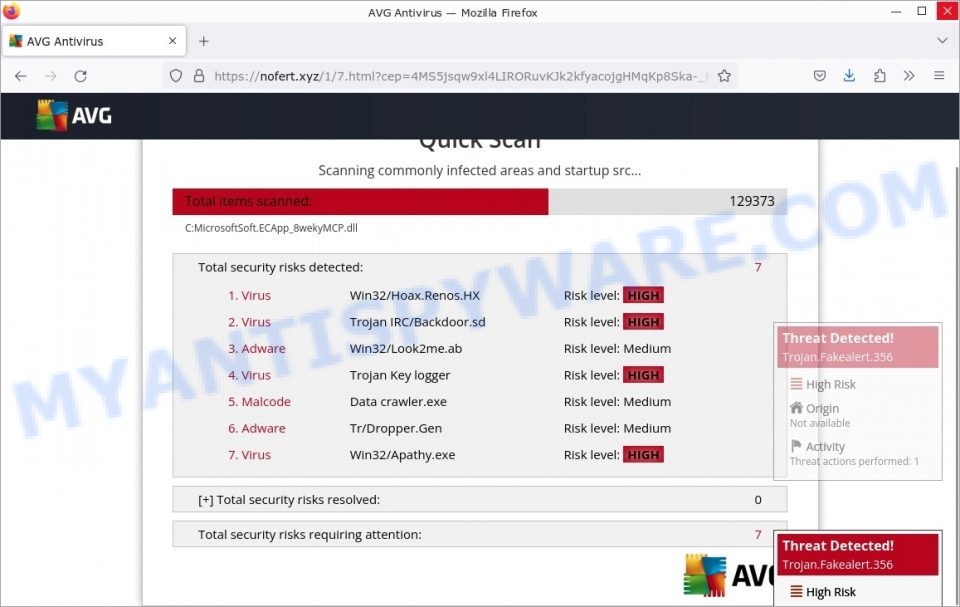Open the Downloads panel
The height and width of the screenshot is (607, 960).
(849, 75)
